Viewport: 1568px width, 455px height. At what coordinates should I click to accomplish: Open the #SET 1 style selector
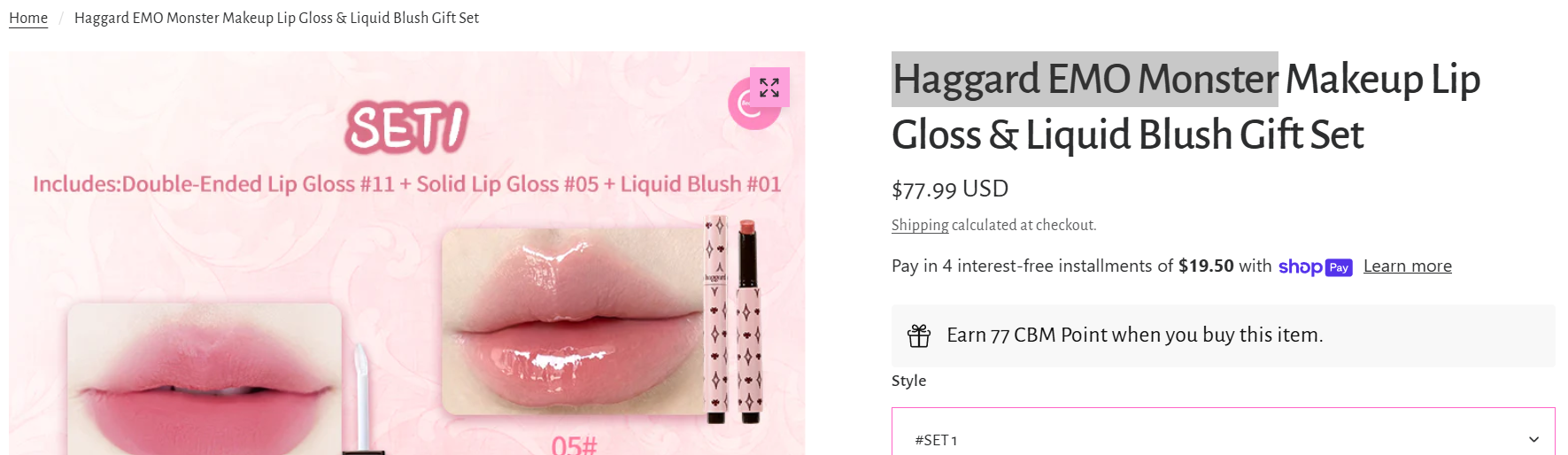pyautogui.click(x=1223, y=432)
